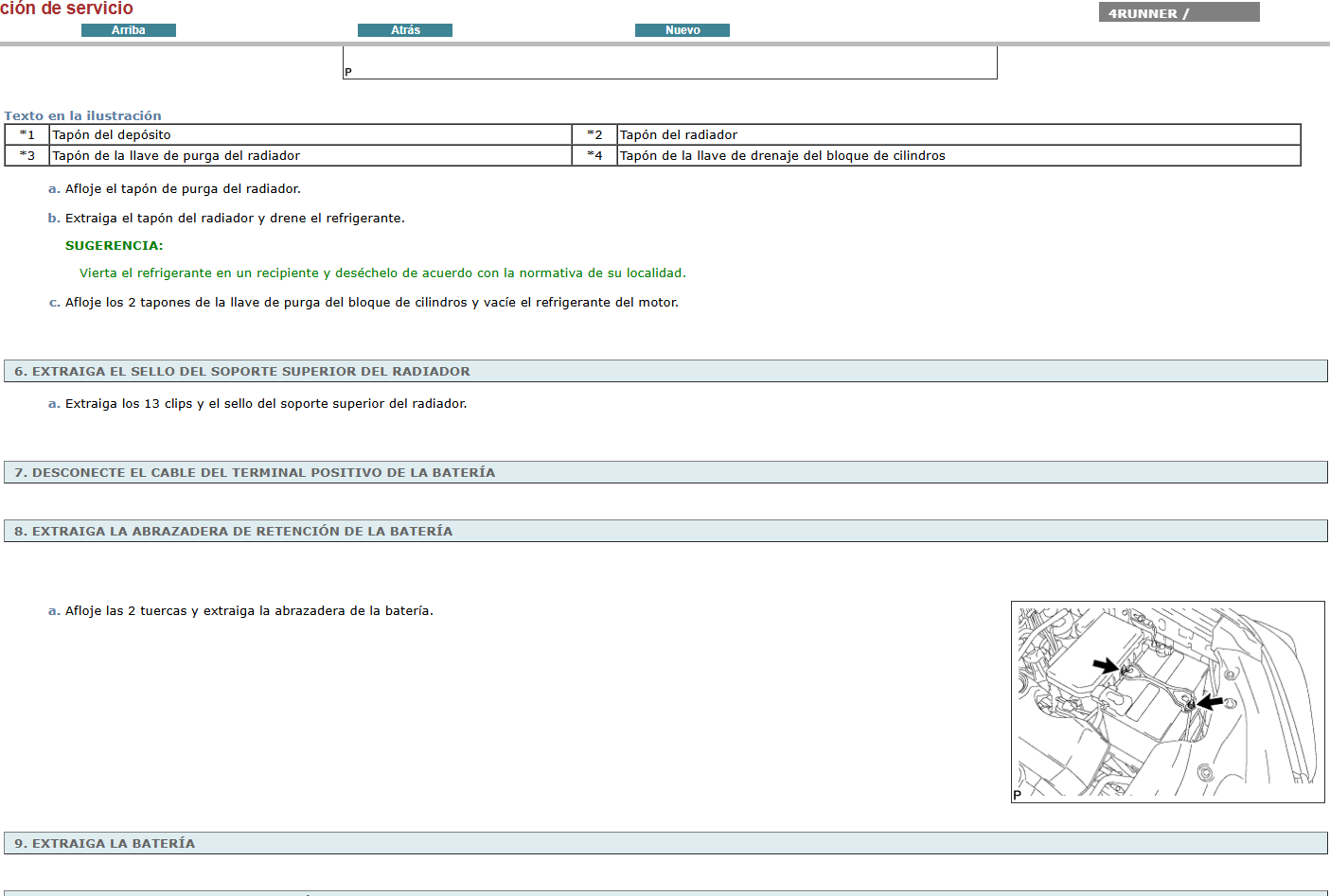Expand section 7 positive battery cable header
Viewport: 1330px width, 896px height.
point(665,472)
